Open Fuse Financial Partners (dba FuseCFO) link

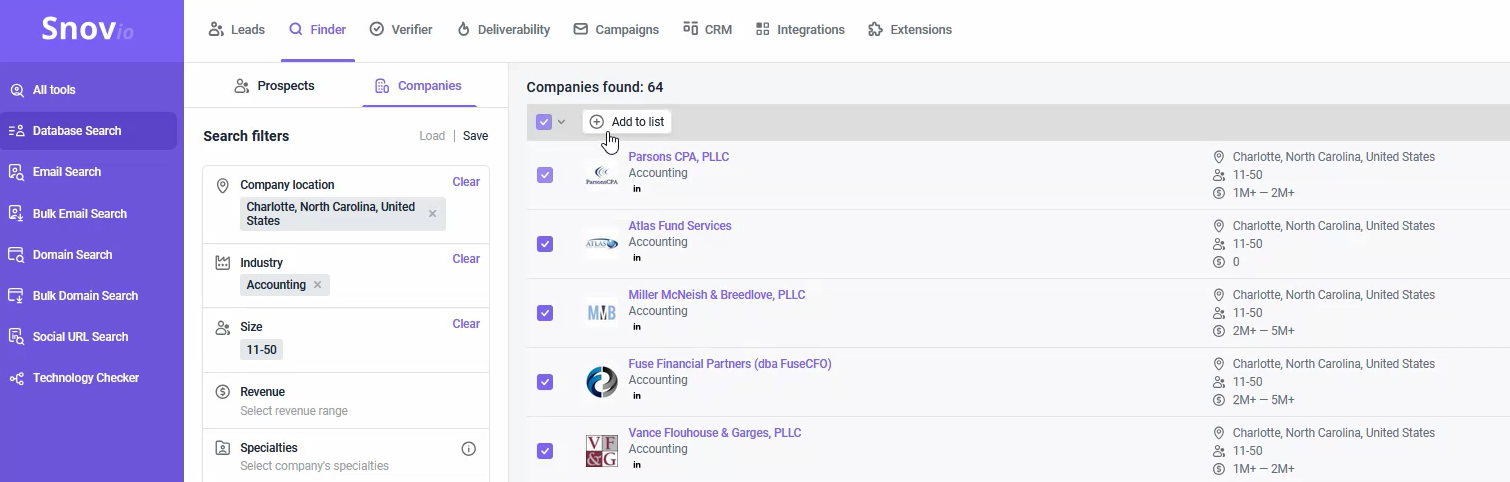[730, 364]
